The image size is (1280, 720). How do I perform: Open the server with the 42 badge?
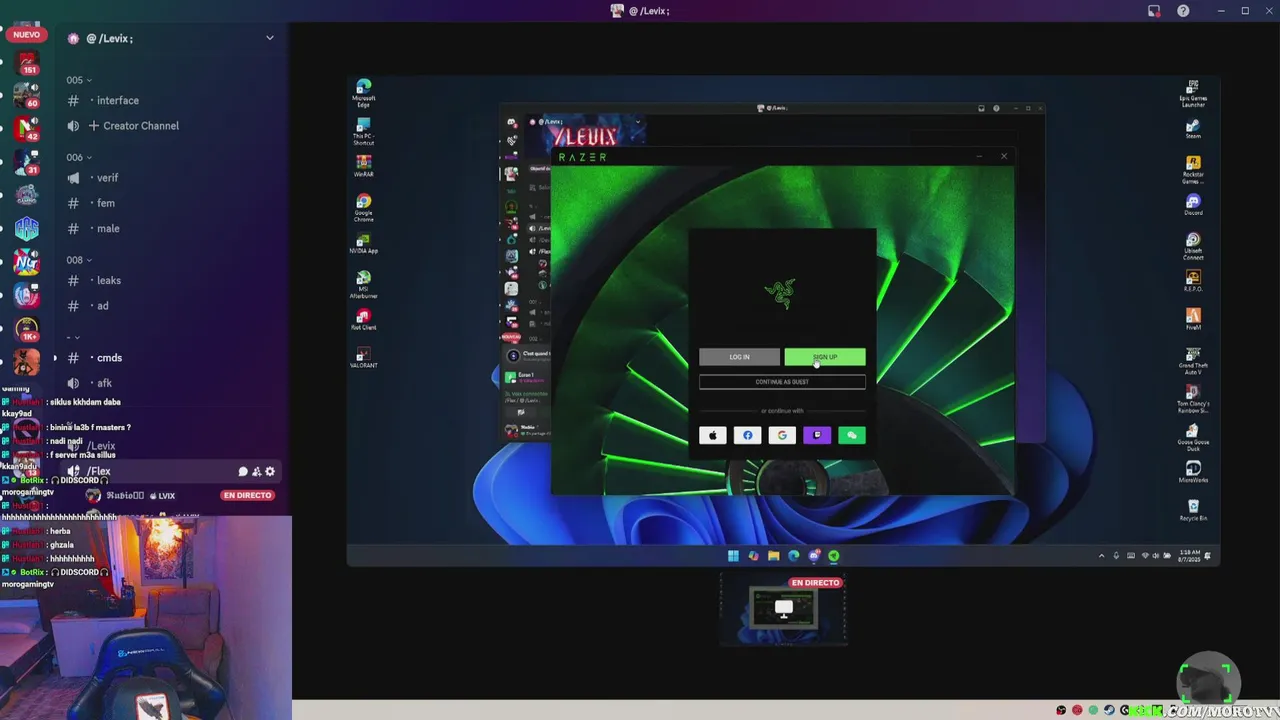[27, 128]
